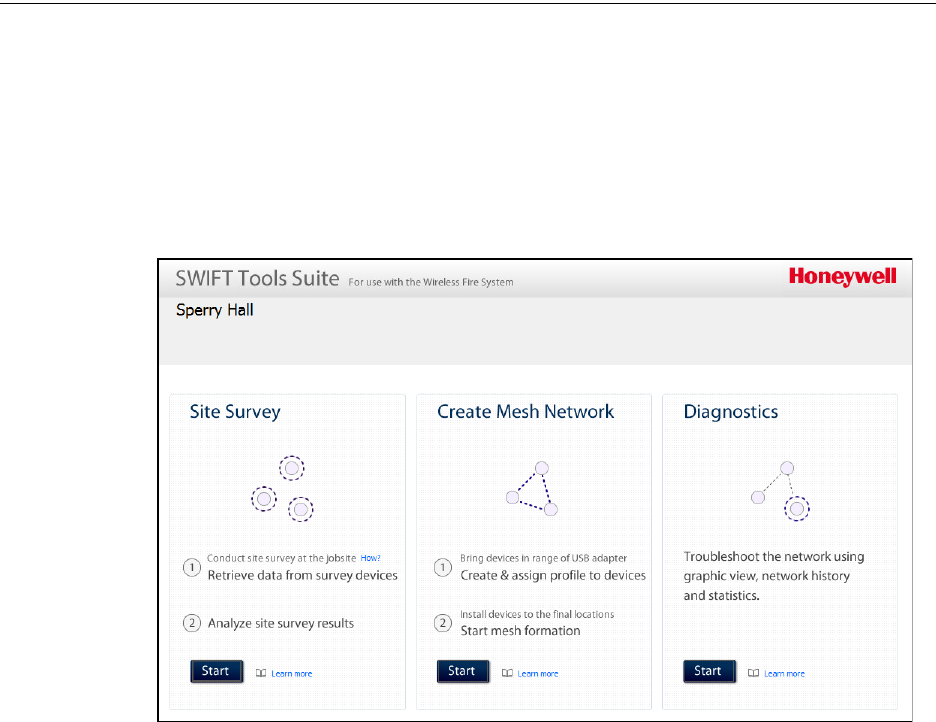The image size is (936, 722).
Task: Click step 1 circle in Create Mesh Network card
Action: click(x=442, y=567)
